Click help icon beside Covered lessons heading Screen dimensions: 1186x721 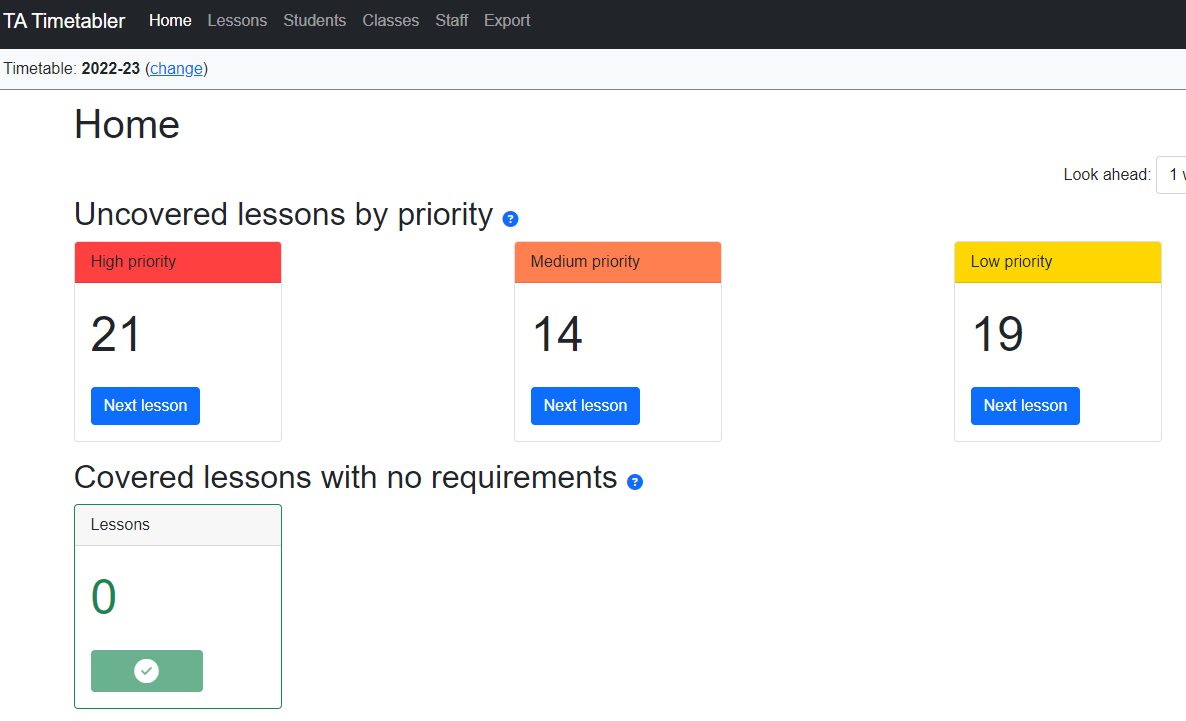[635, 482]
